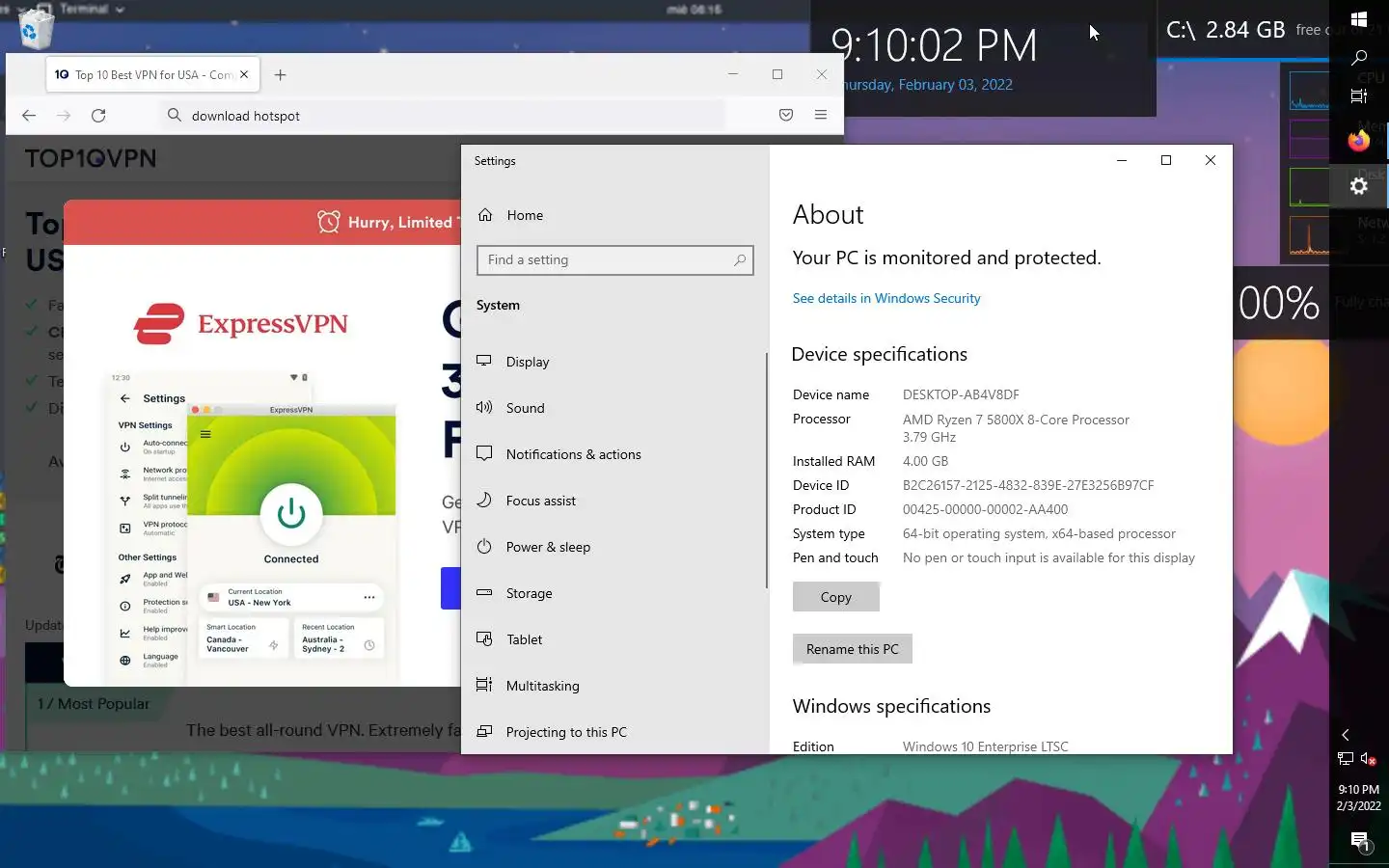Open Task View on the taskbar

tap(1359, 95)
